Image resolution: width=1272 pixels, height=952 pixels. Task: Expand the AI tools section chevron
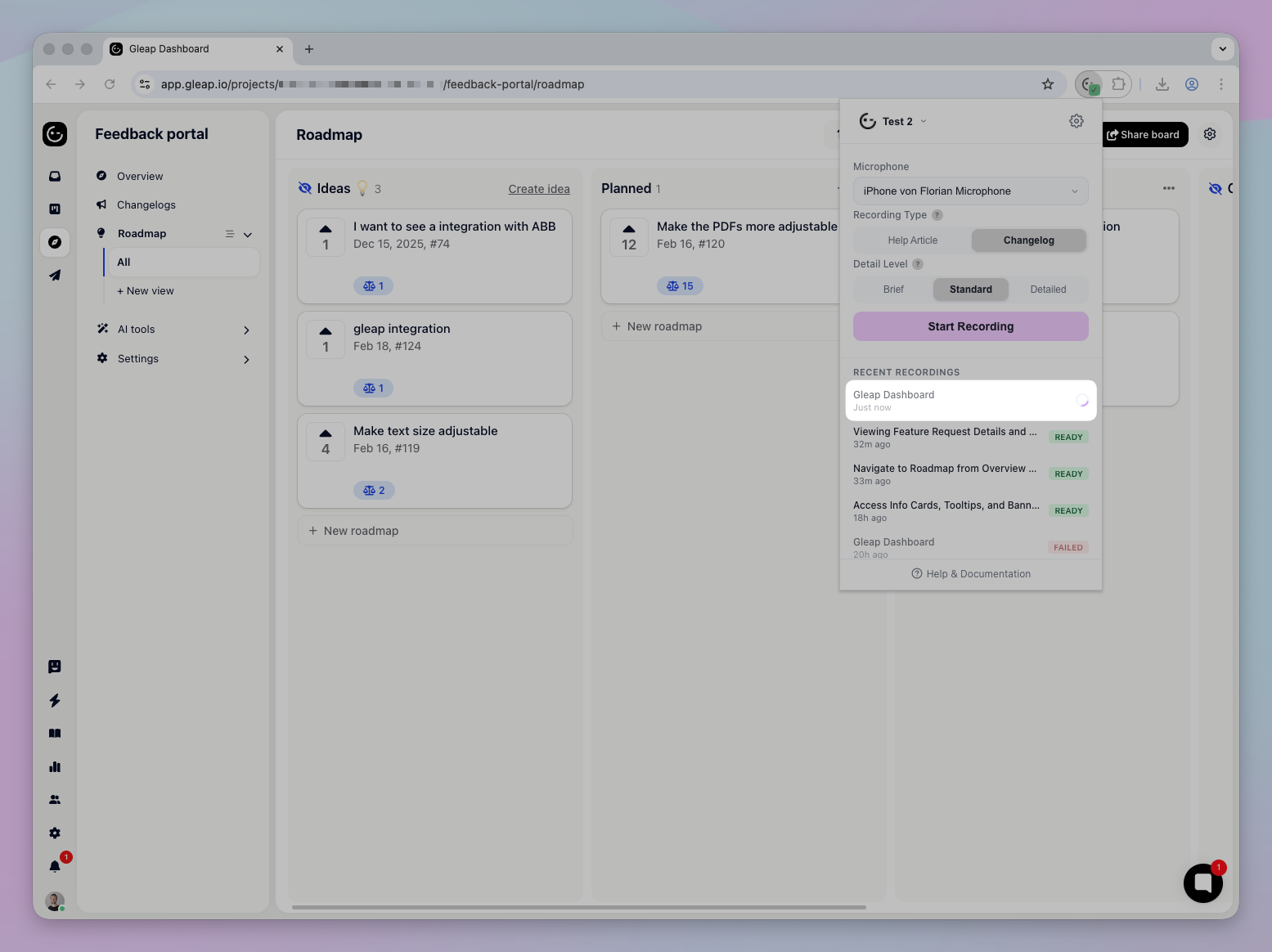point(247,330)
